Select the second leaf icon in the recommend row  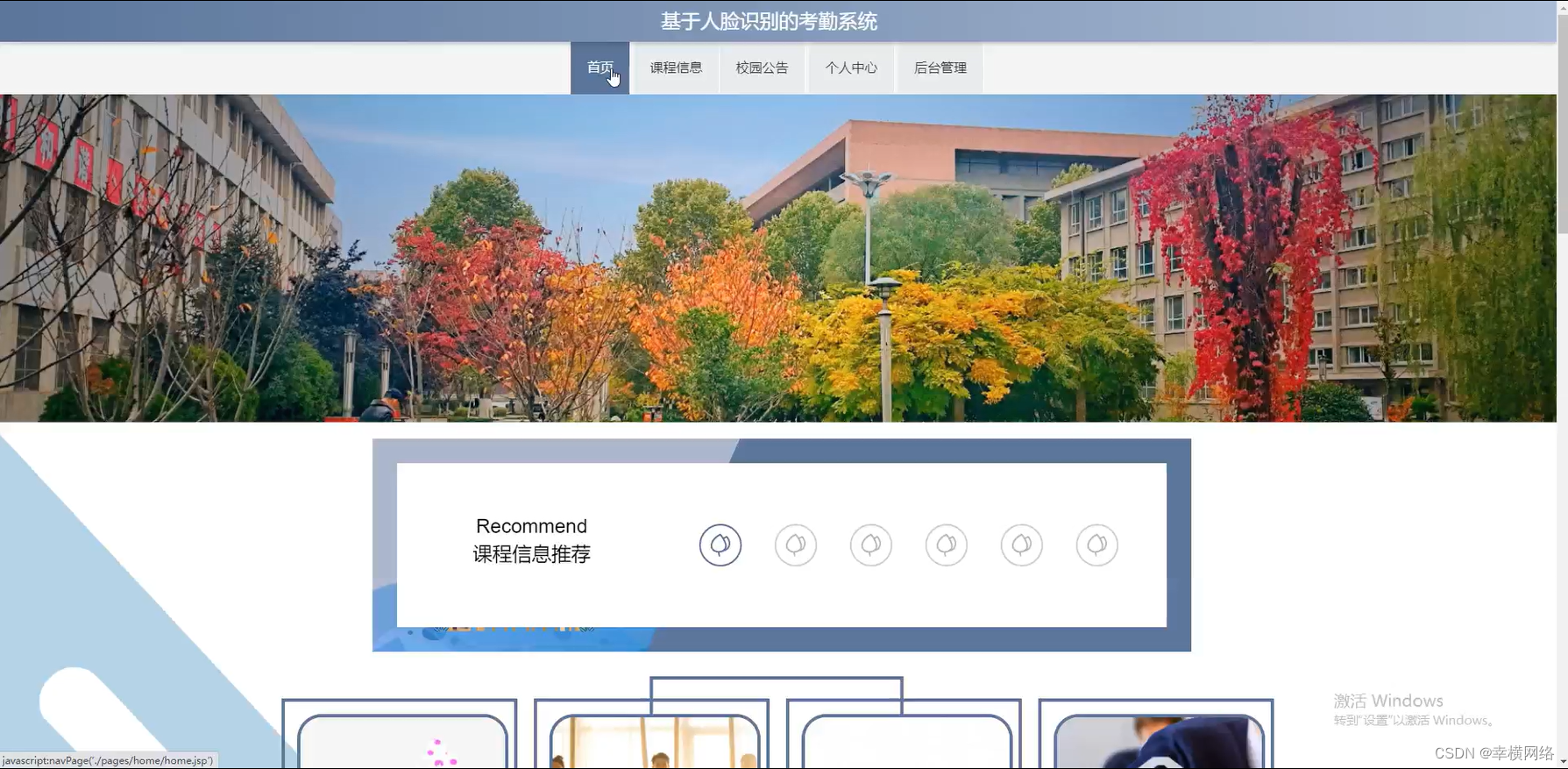click(x=796, y=545)
